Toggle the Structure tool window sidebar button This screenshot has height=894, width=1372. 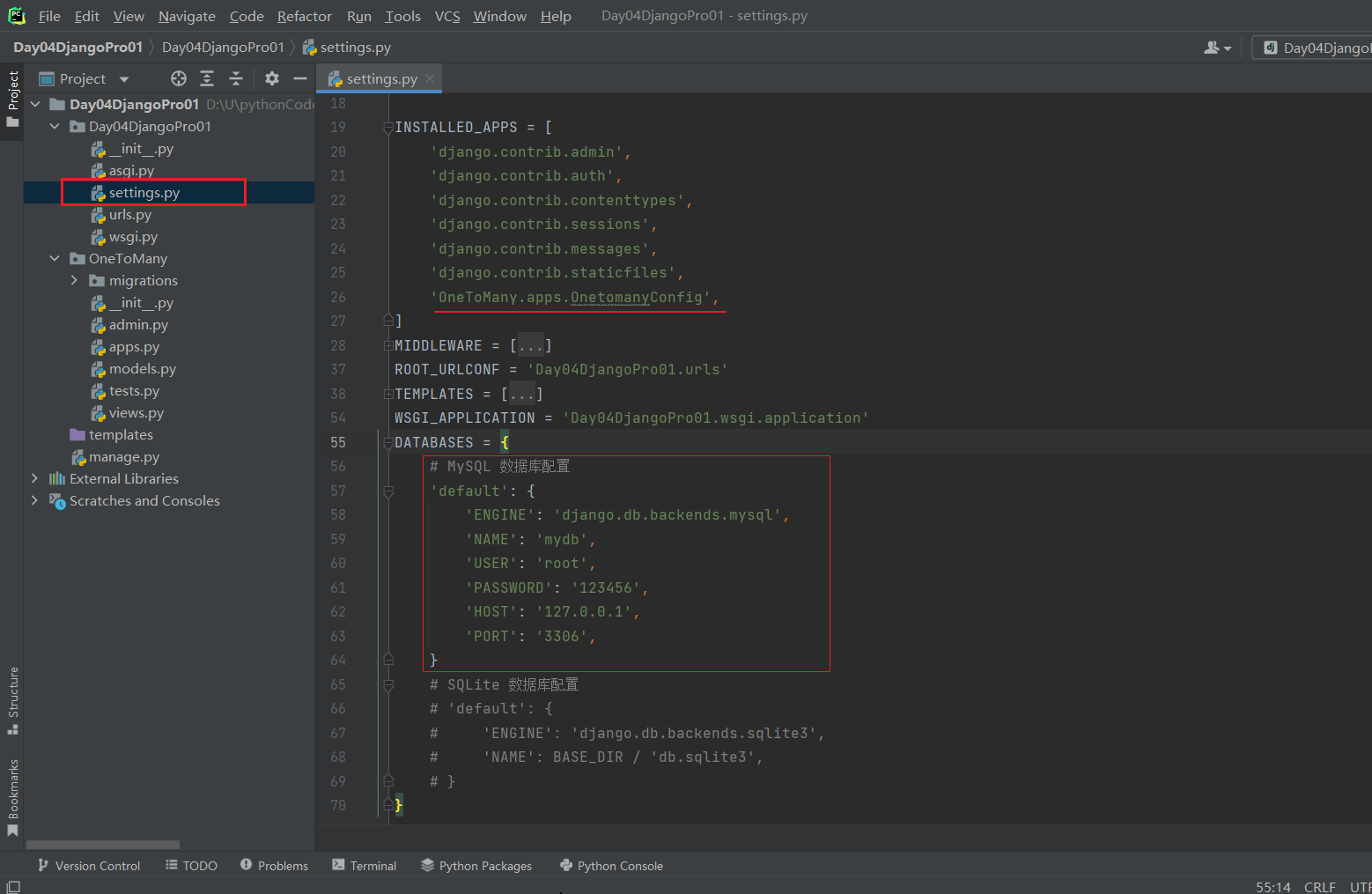pyautogui.click(x=12, y=700)
